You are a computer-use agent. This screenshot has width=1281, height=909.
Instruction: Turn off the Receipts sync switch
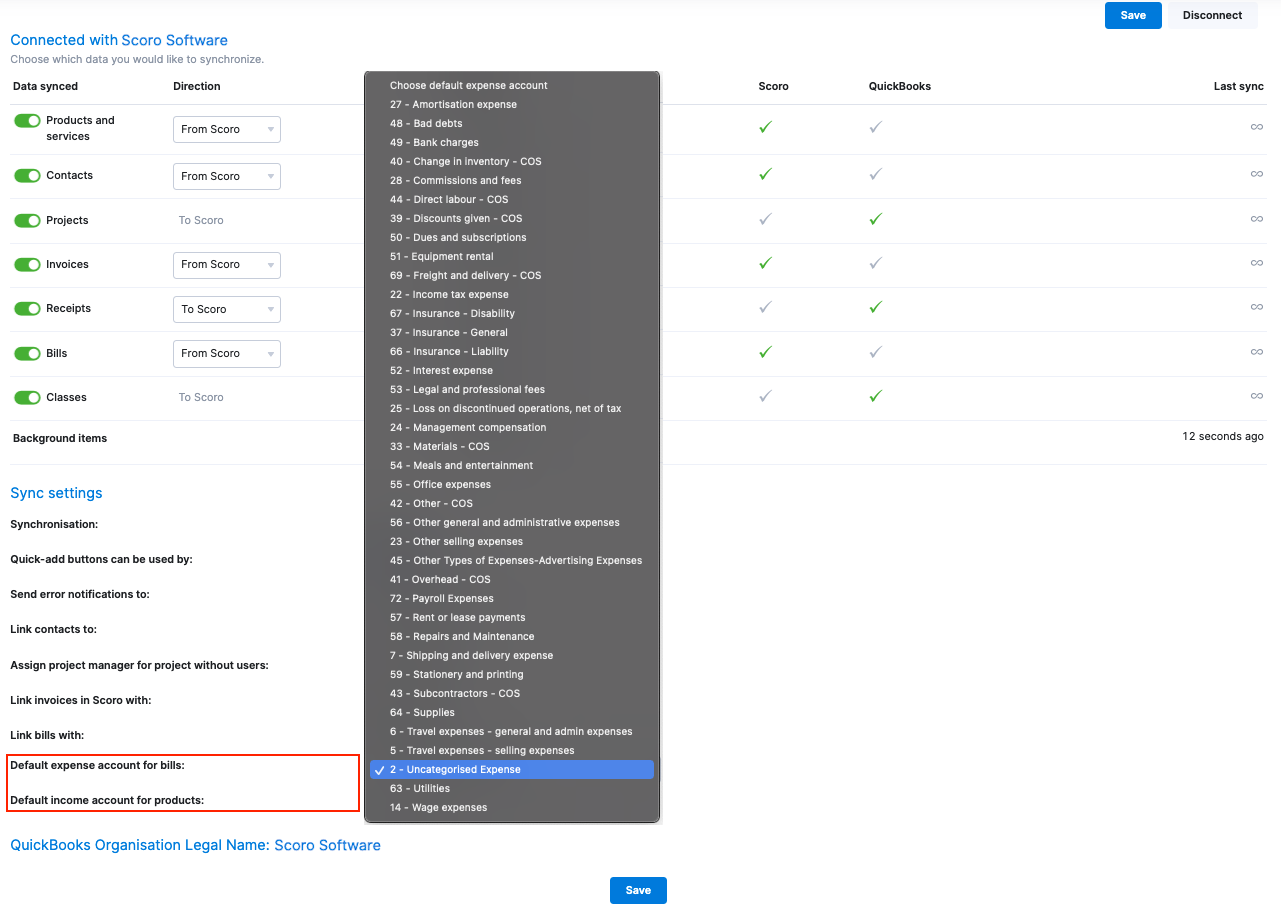pos(27,308)
